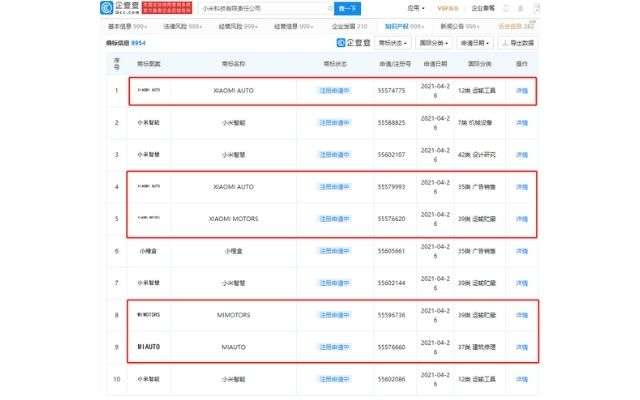View the trademark image in row 6

click(x=149, y=251)
